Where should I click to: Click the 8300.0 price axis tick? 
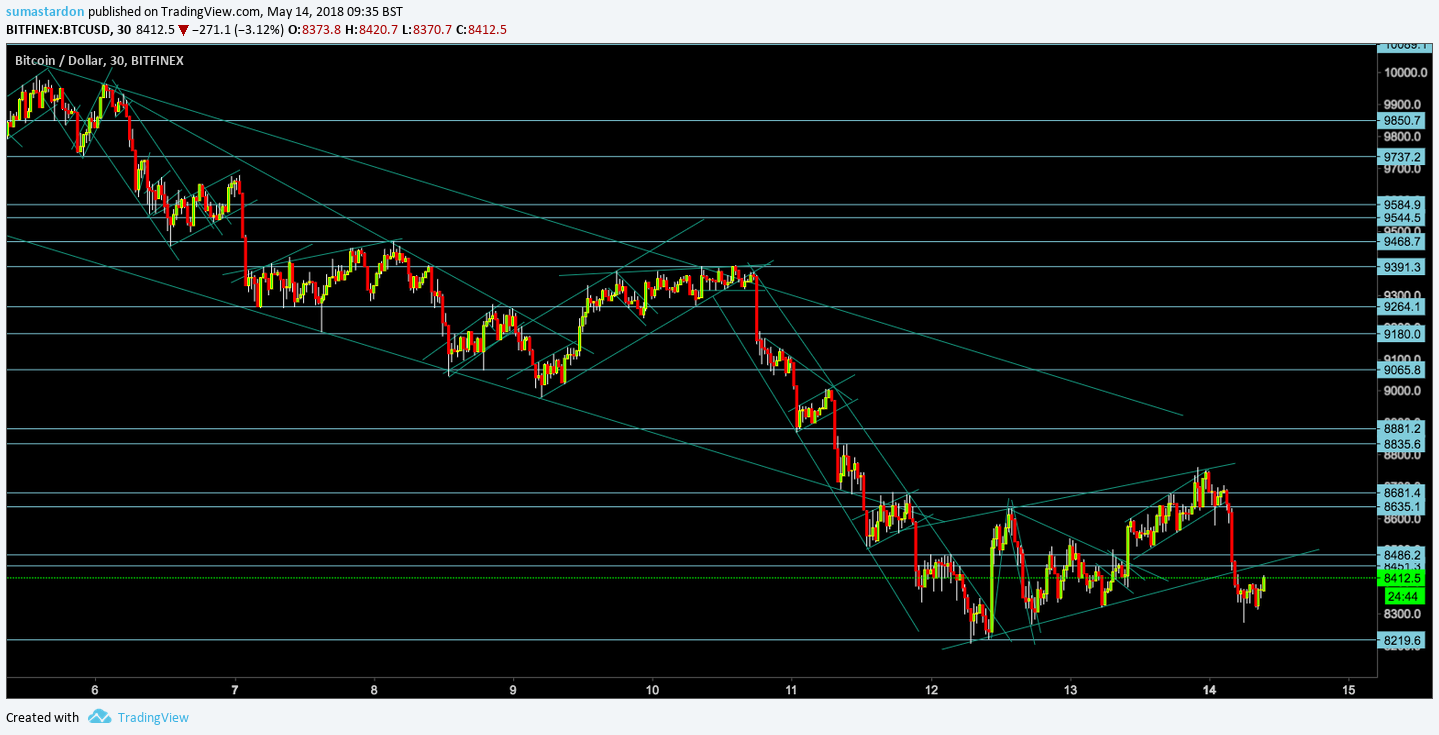tap(1402, 614)
